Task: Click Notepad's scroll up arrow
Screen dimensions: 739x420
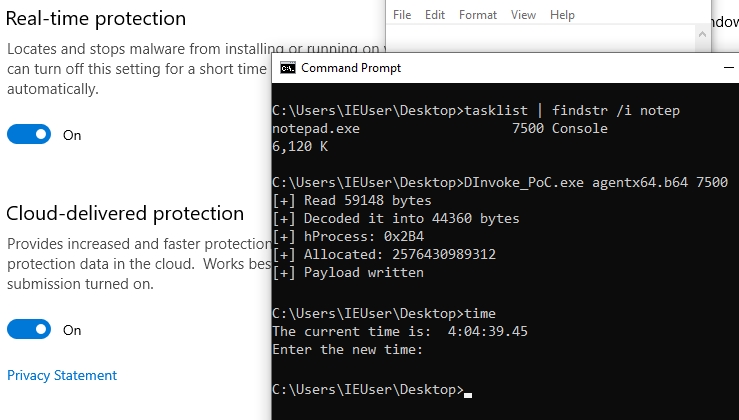Action: pos(702,33)
